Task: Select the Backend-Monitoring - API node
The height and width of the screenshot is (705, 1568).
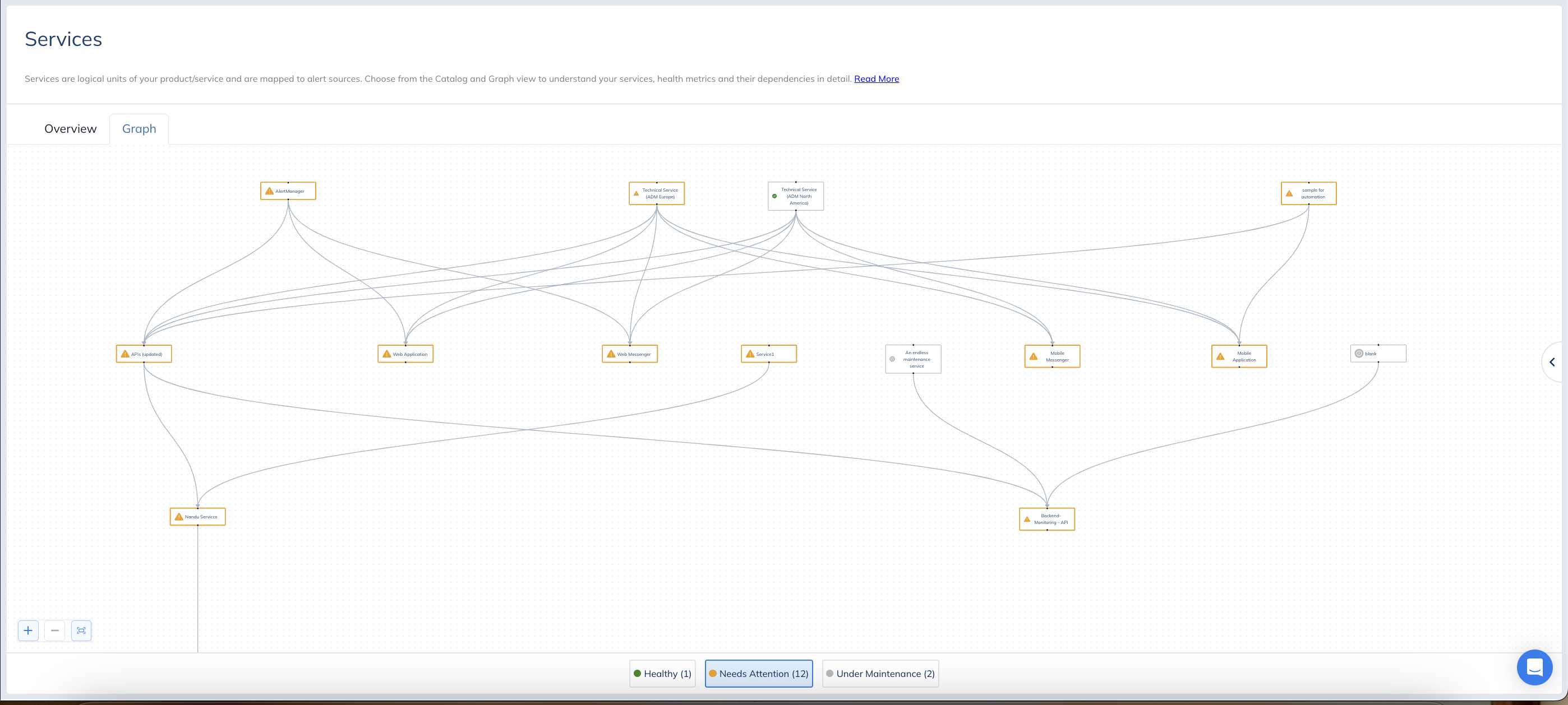Action: tap(1050, 520)
